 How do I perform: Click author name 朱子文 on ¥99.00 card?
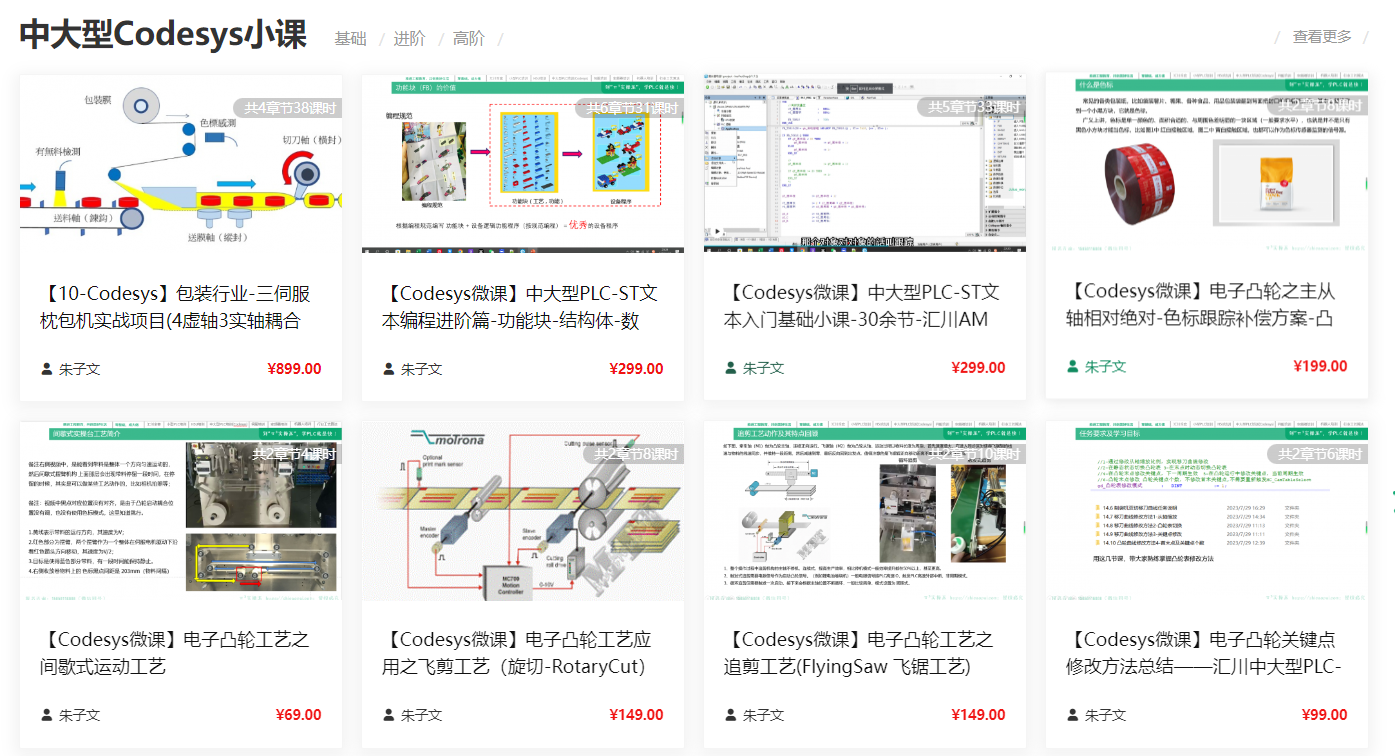[1106, 716]
